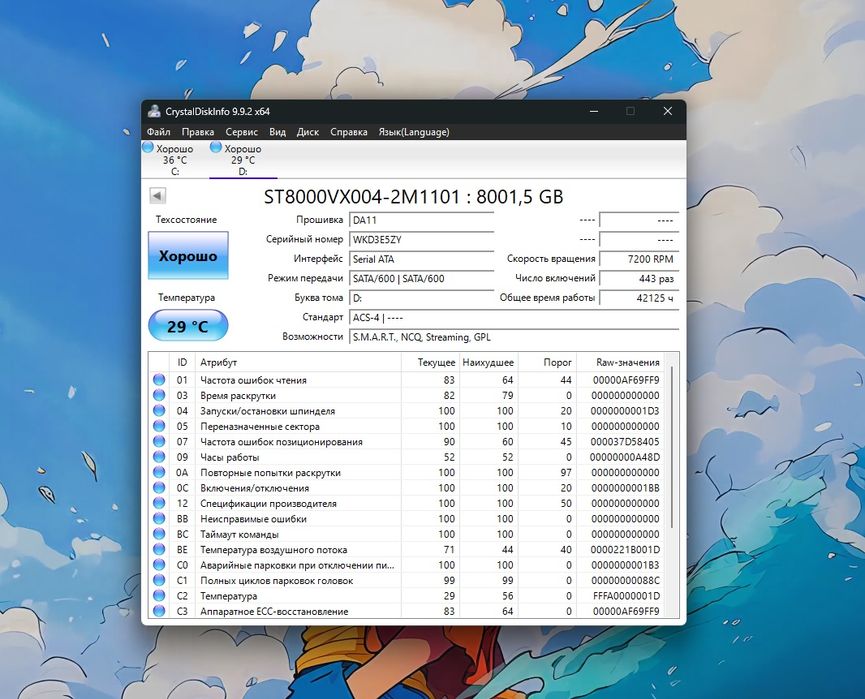Click the Стандарт field ACS-4
Viewport: 865px width, 699px height.
tap(514, 318)
